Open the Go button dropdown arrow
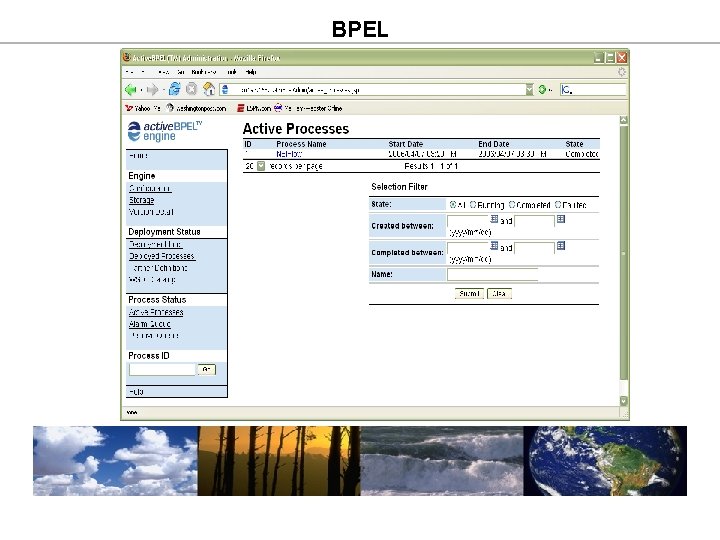The image size is (720, 540). (x=550, y=90)
